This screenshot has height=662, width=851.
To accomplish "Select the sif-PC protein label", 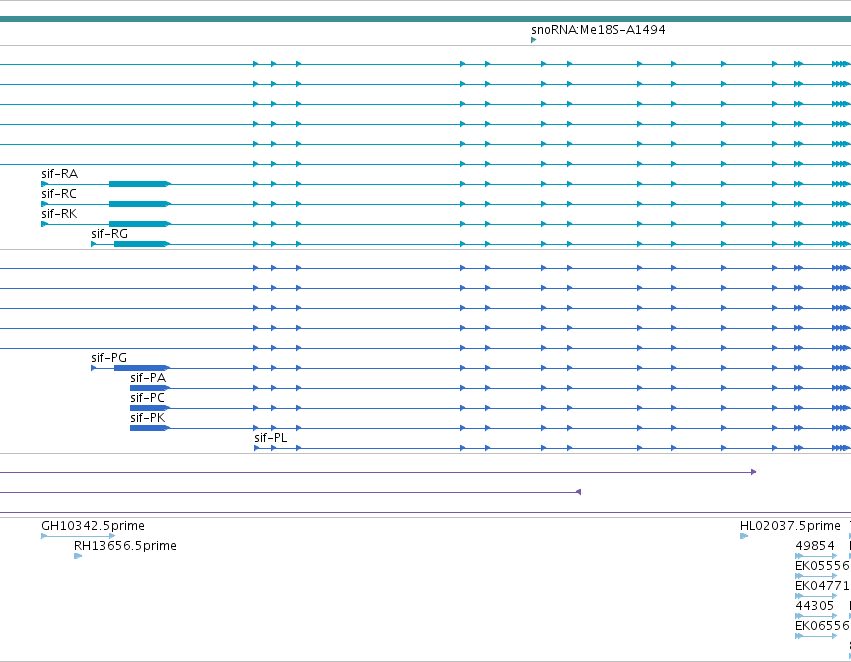I will (x=148, y=398).
